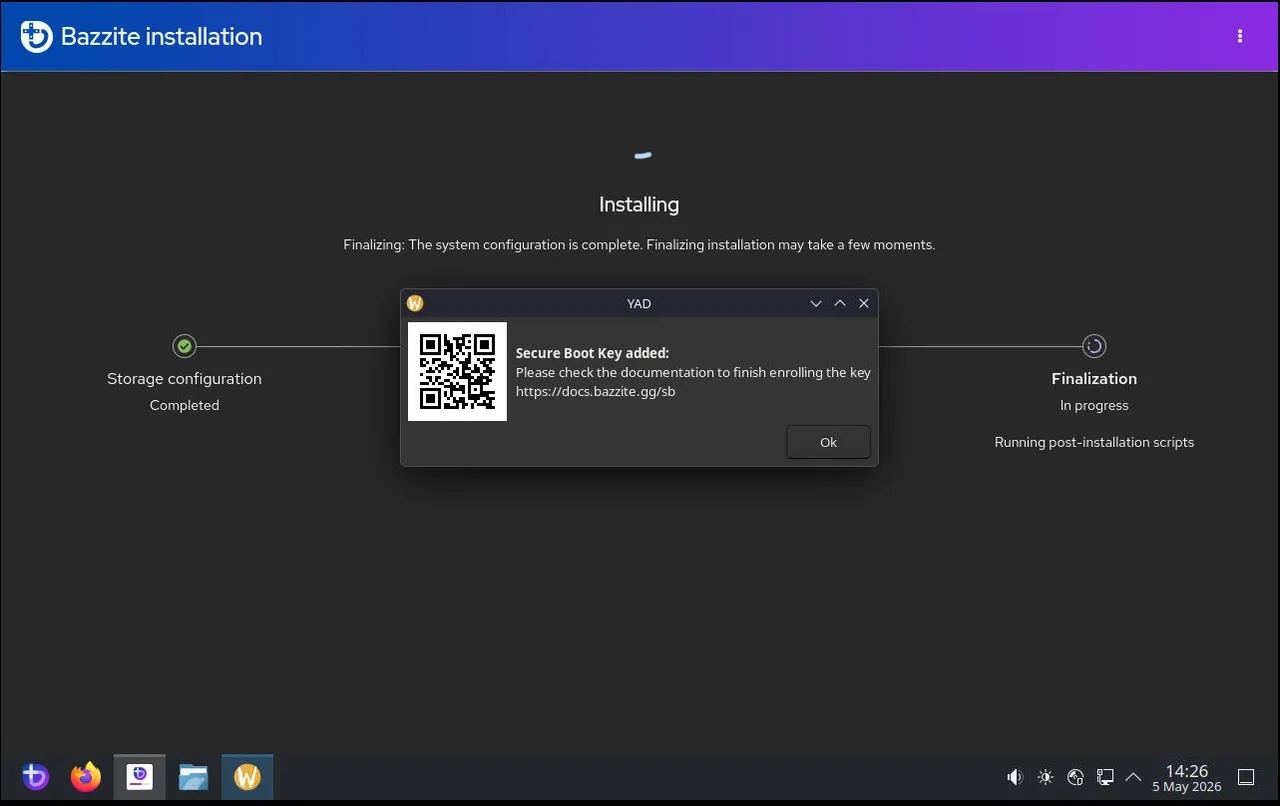Click the 'Installing' heading
The image size is (1280, 806).
tap(639, 205)
